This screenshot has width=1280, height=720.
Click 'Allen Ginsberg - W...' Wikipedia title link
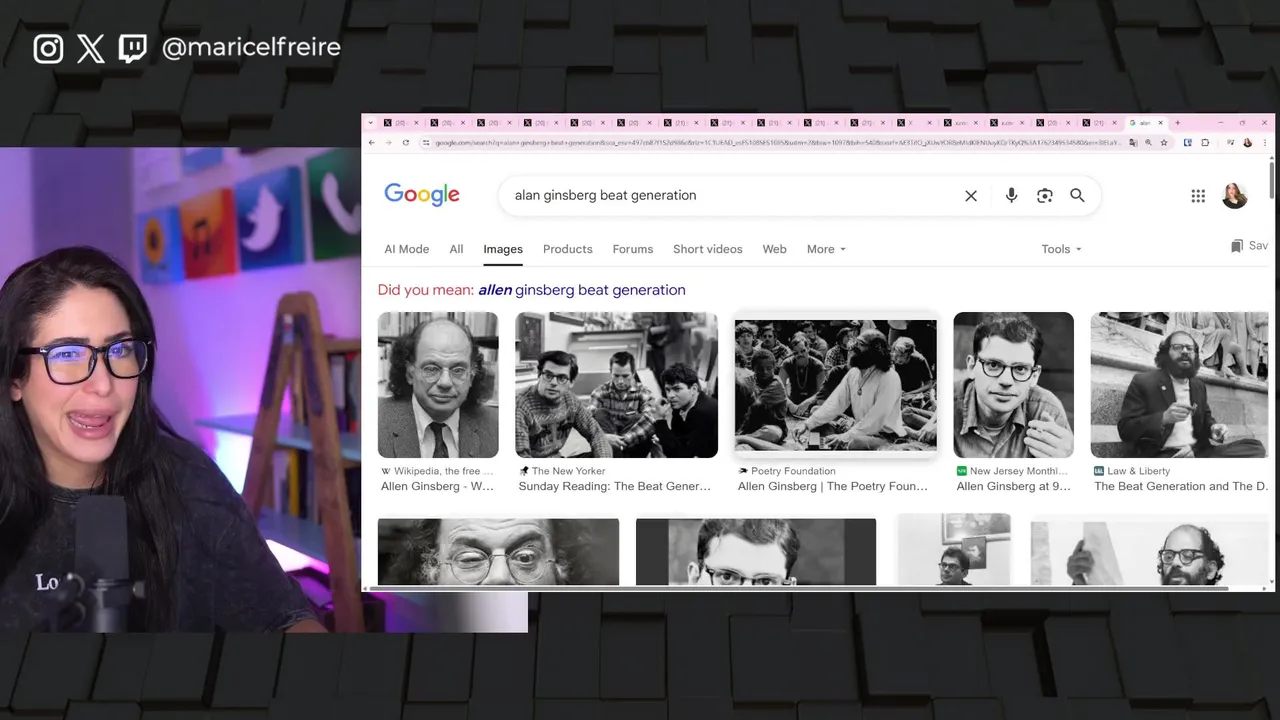pos(437,487)
